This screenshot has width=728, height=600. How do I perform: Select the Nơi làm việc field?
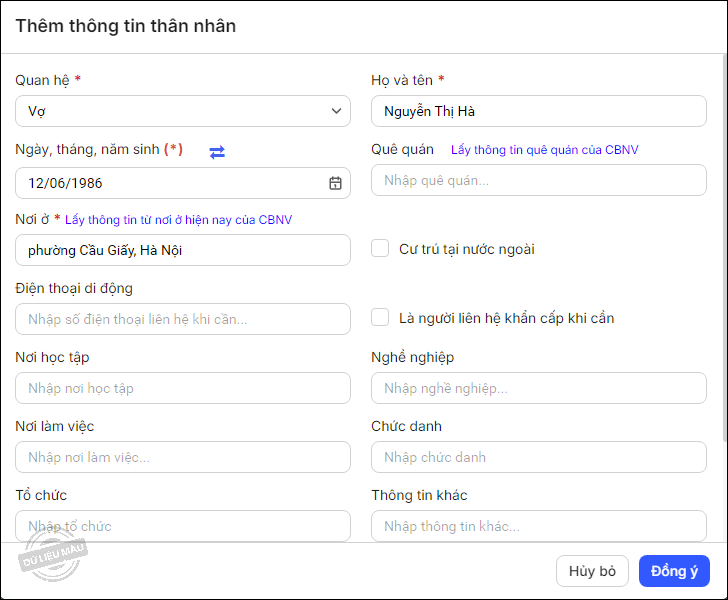click(x=183, y=457)
